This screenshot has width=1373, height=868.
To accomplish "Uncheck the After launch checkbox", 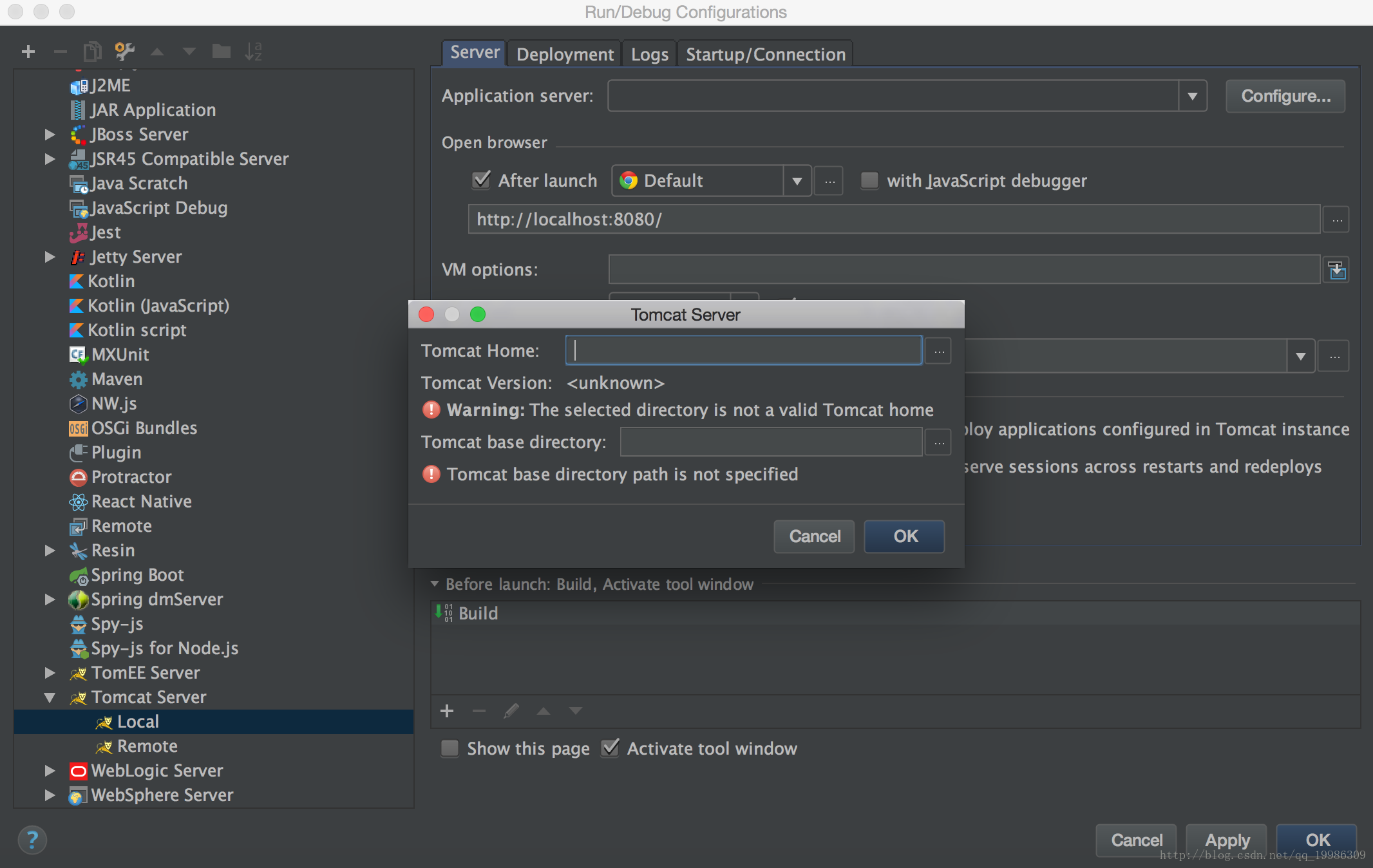I will (x=482, y=180).
